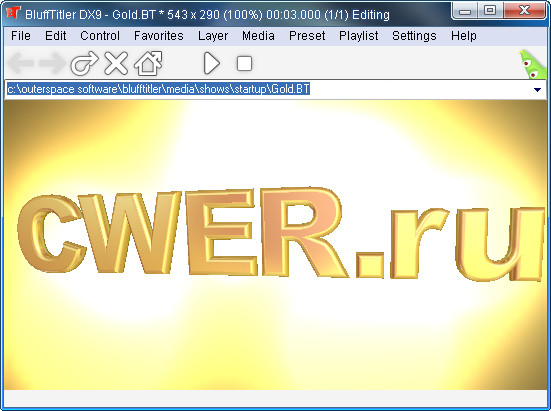Open the File menu
The height and width of the screenshot is (411, 551).
click(x=21, y=36)
